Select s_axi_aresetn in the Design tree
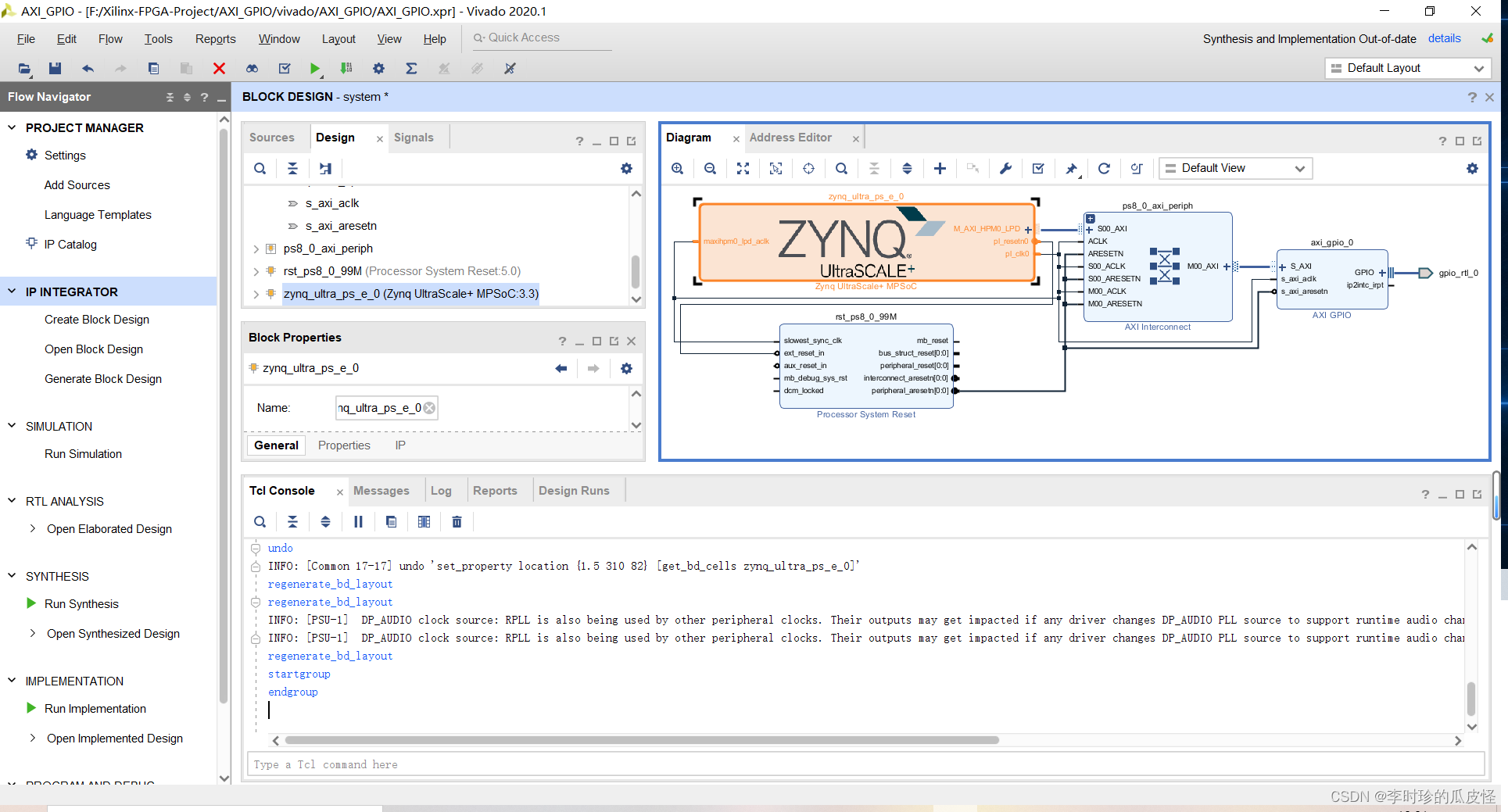 [341, 227]
